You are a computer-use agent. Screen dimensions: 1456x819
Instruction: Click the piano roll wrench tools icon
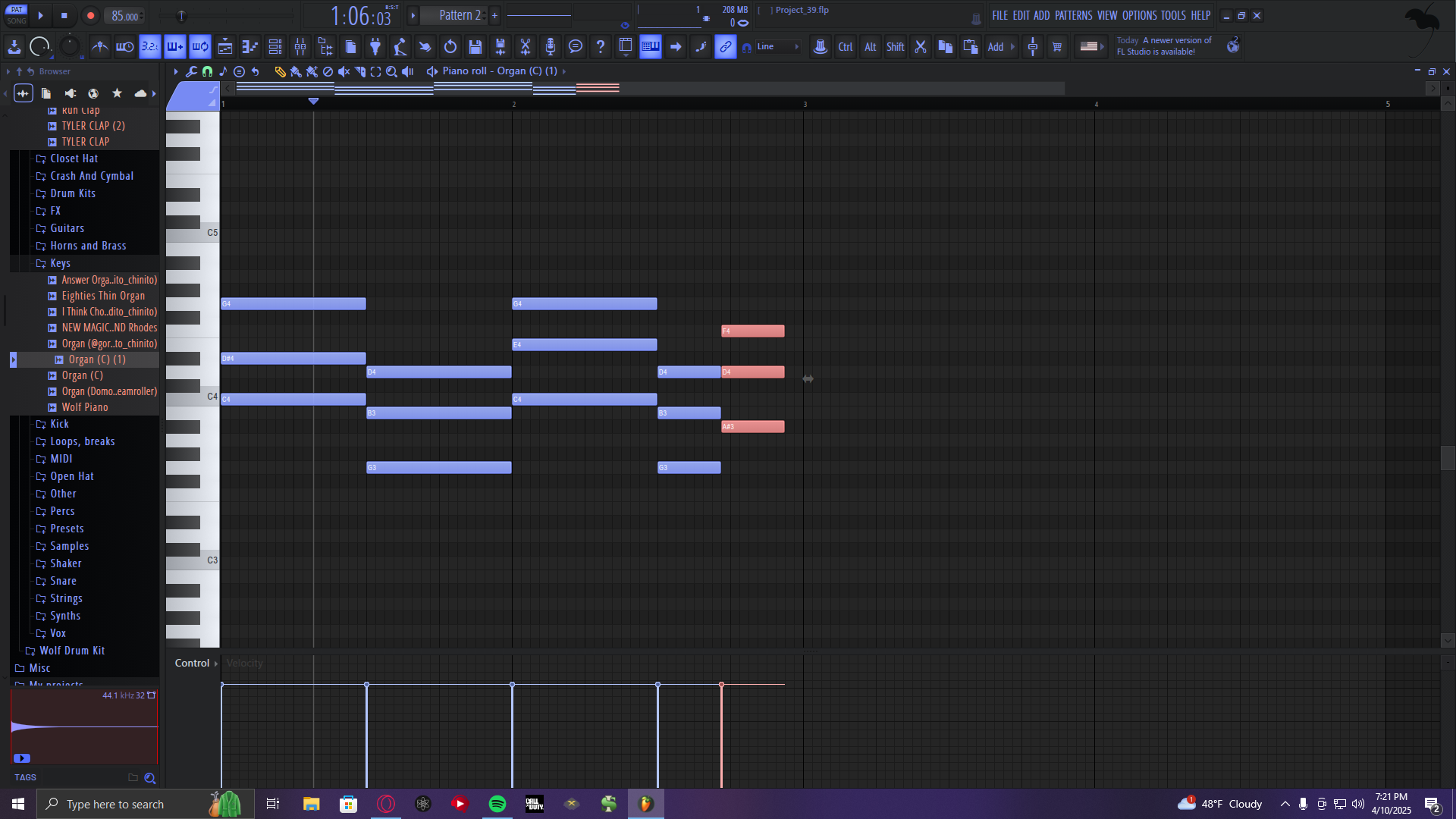[x=191, y=71]
